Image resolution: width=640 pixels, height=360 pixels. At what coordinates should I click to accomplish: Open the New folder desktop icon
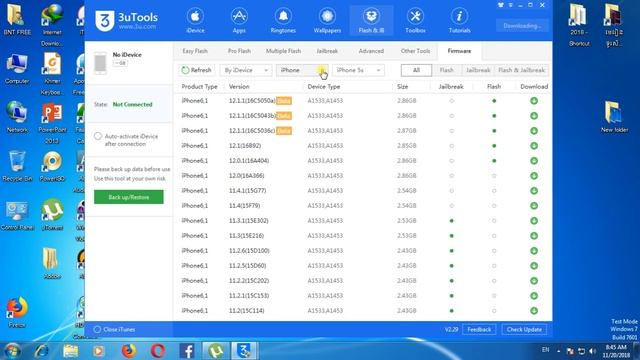coord(614,117)
